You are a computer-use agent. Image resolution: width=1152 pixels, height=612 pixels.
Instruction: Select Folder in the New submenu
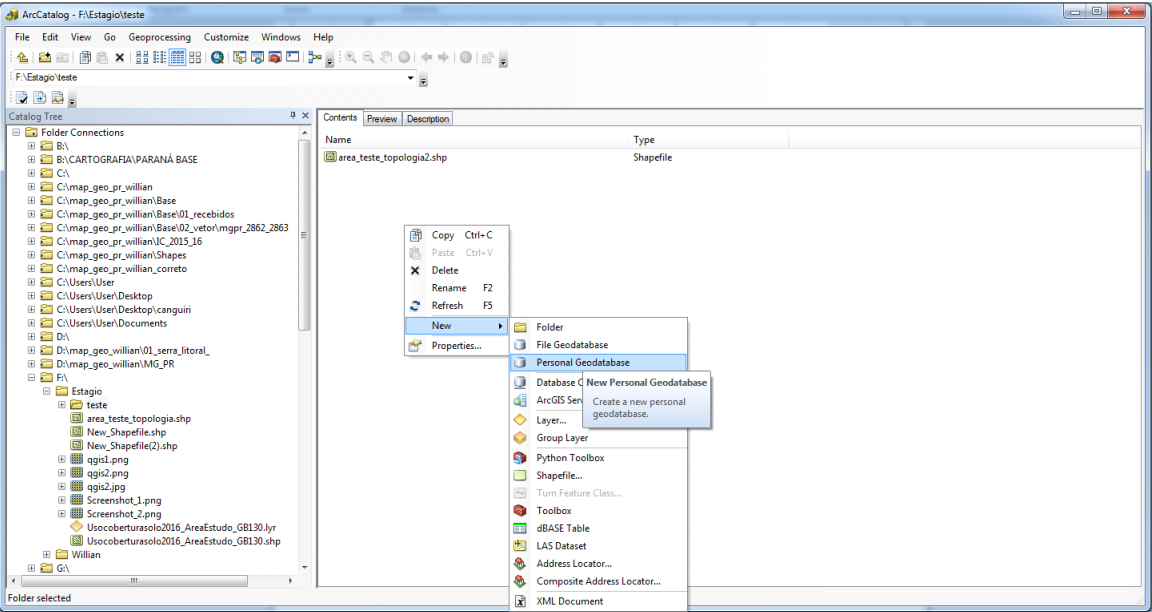tap(598, 327)
